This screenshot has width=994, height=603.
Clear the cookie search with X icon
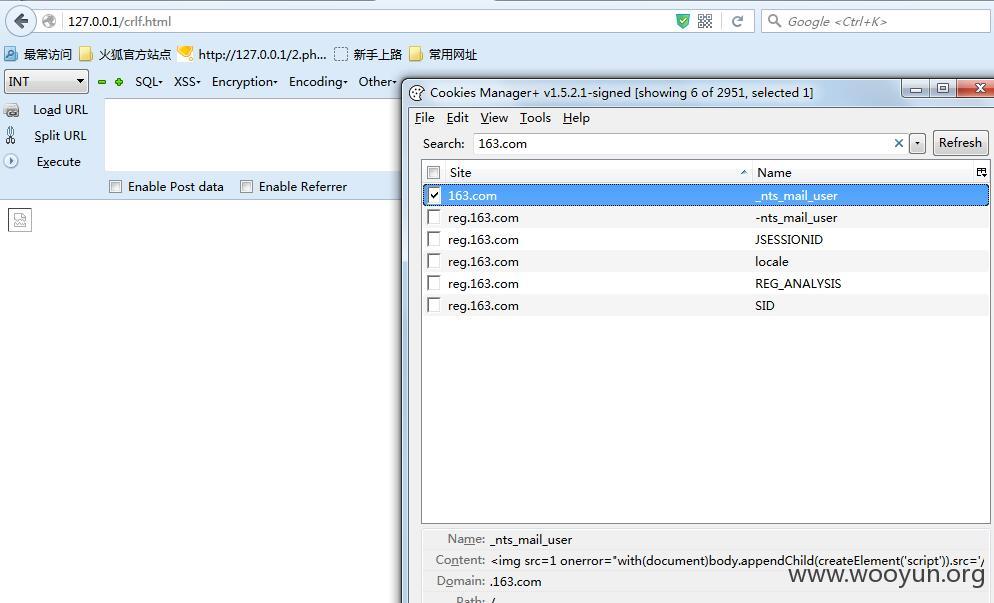[898, 143]
